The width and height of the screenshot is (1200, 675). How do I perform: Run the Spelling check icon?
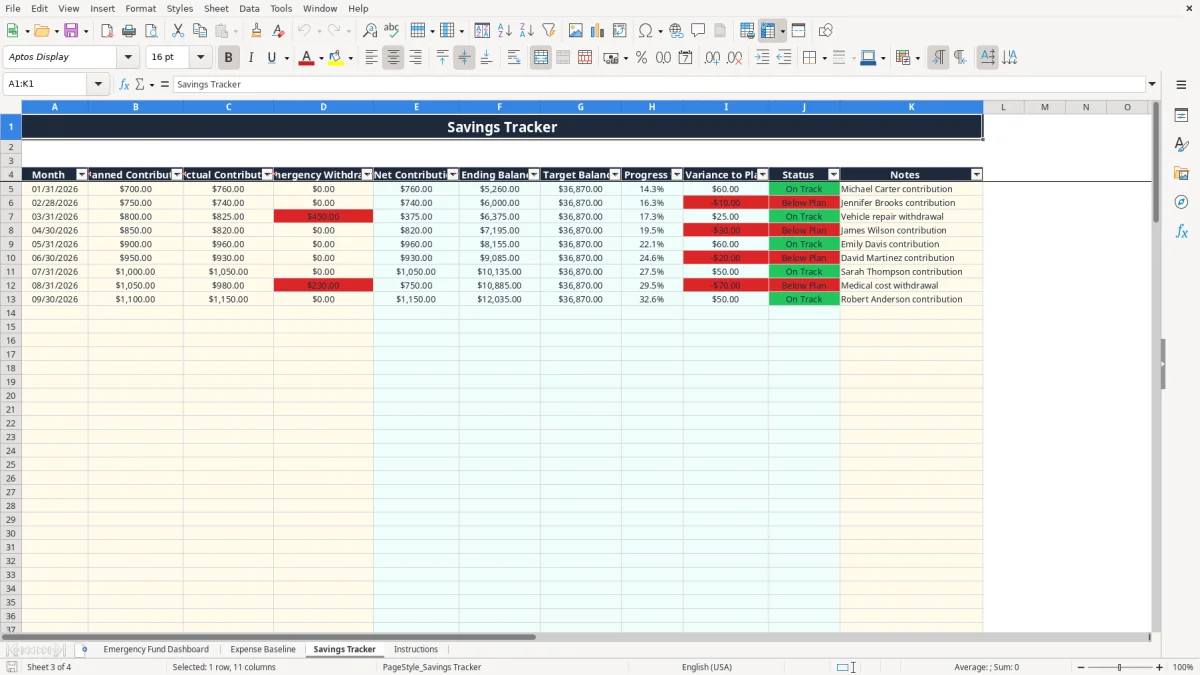click(x=391, y=31)
